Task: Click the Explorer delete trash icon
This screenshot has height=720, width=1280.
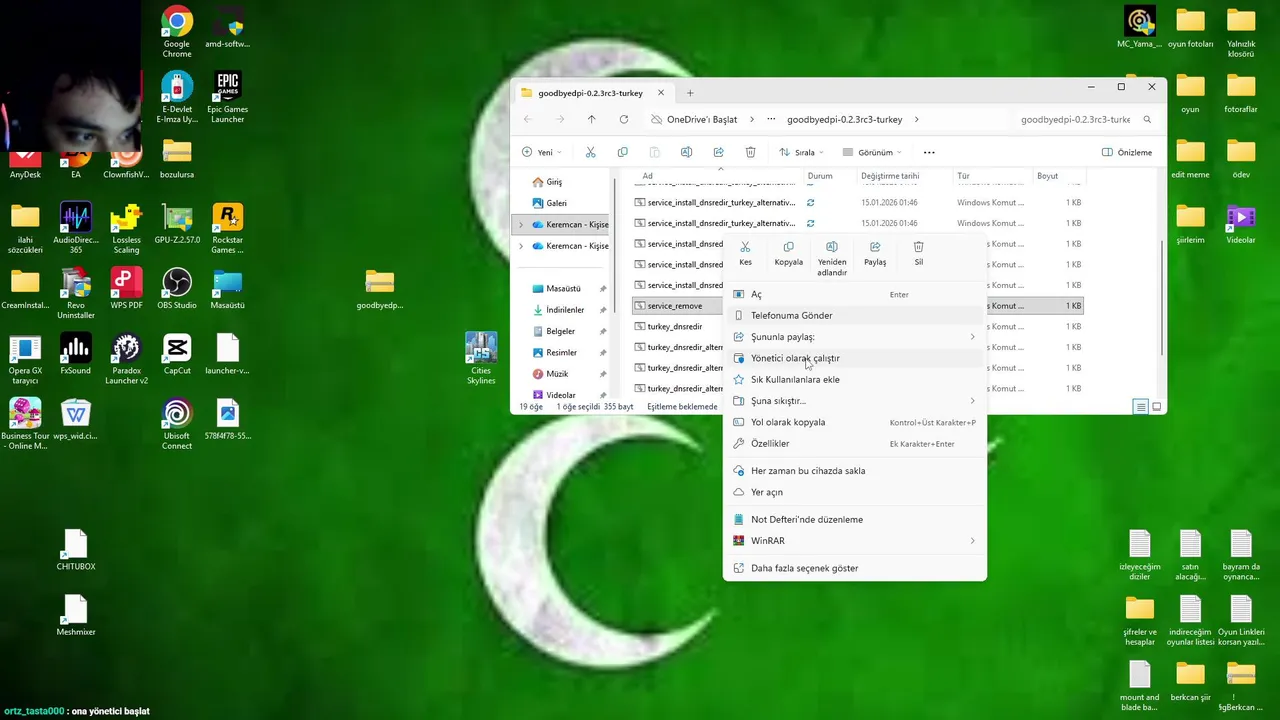Action: (x=750, y=152)
